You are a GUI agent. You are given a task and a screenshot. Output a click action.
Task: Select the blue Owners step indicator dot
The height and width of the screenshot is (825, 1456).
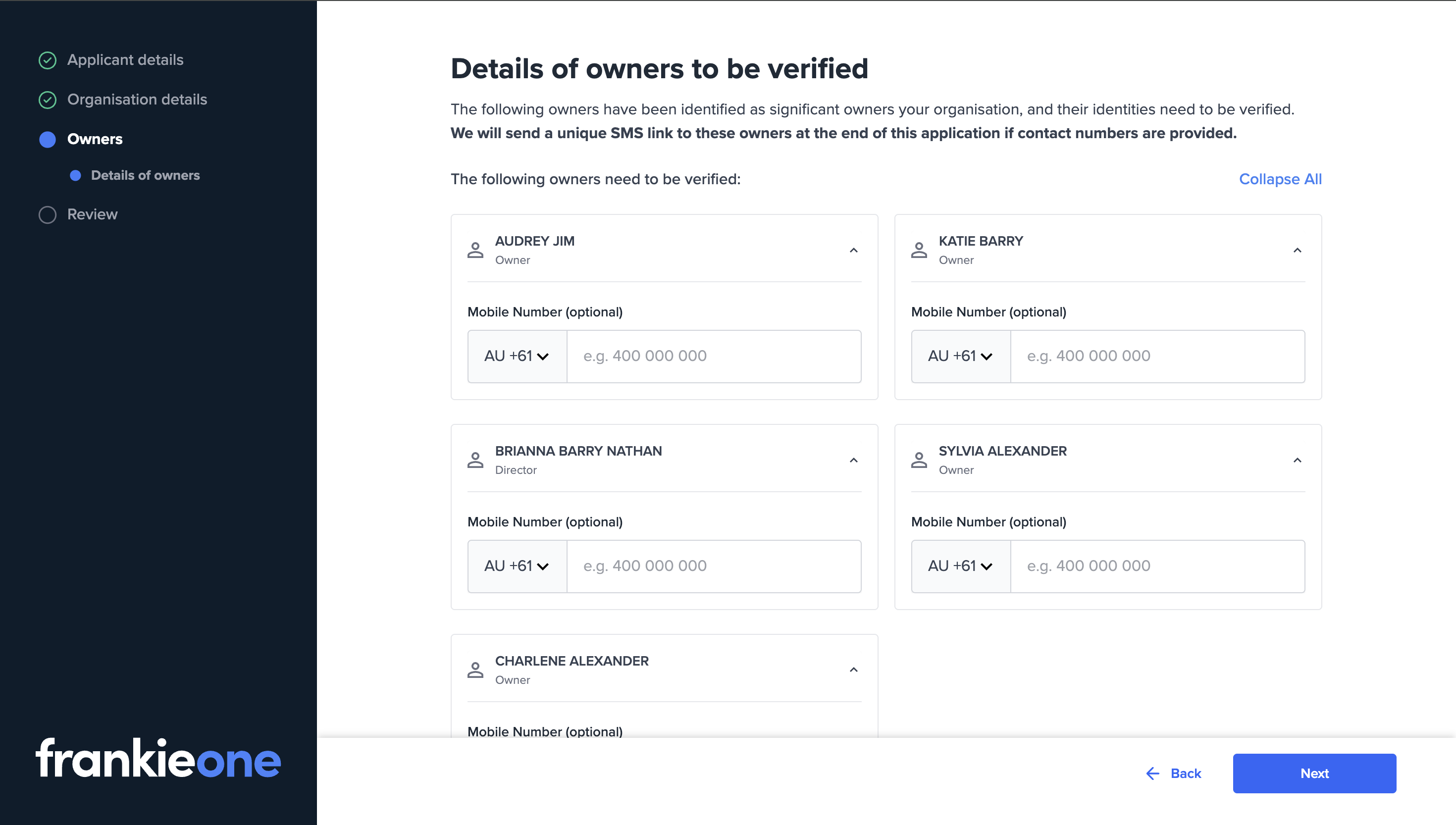pos(48,139)
